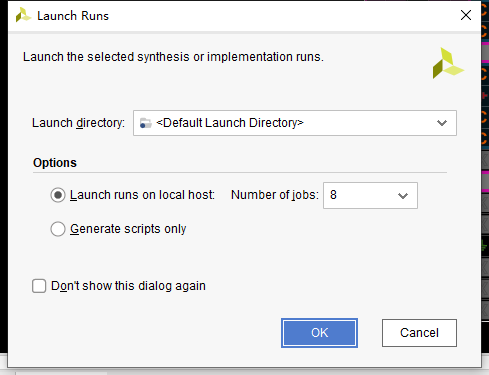Click the Number of jobs label

pos(275,195)
